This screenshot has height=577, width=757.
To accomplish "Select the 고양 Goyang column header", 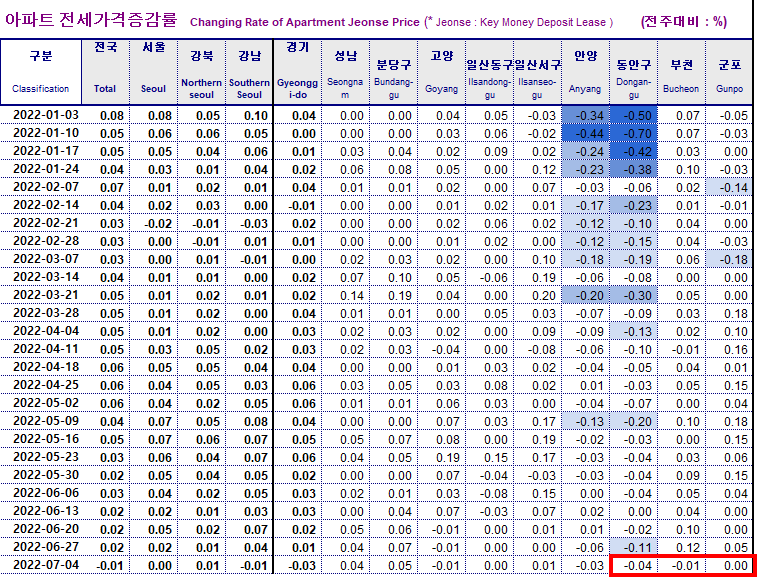I will [441, 72].
